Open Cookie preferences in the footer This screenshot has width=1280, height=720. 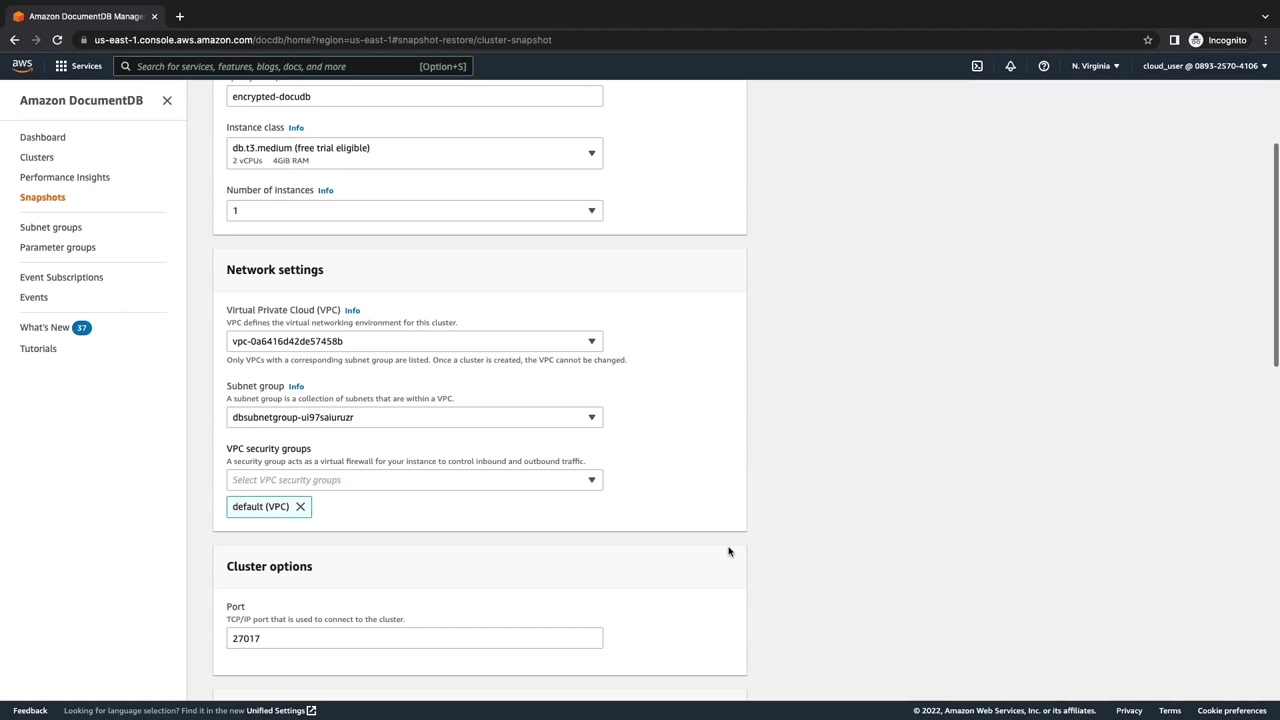point(1232,711)
